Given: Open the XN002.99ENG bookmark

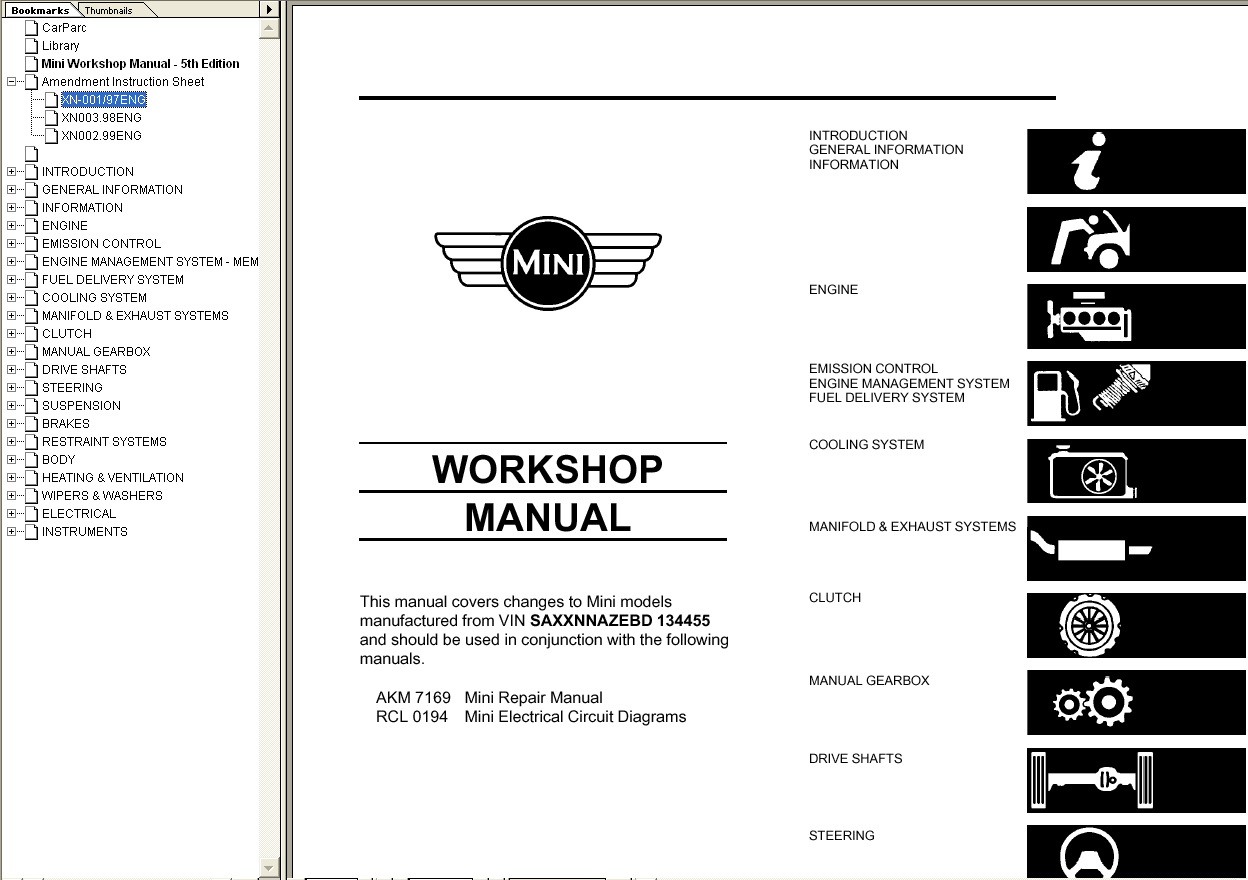Looking at the screenshot, I should point(101,136).
